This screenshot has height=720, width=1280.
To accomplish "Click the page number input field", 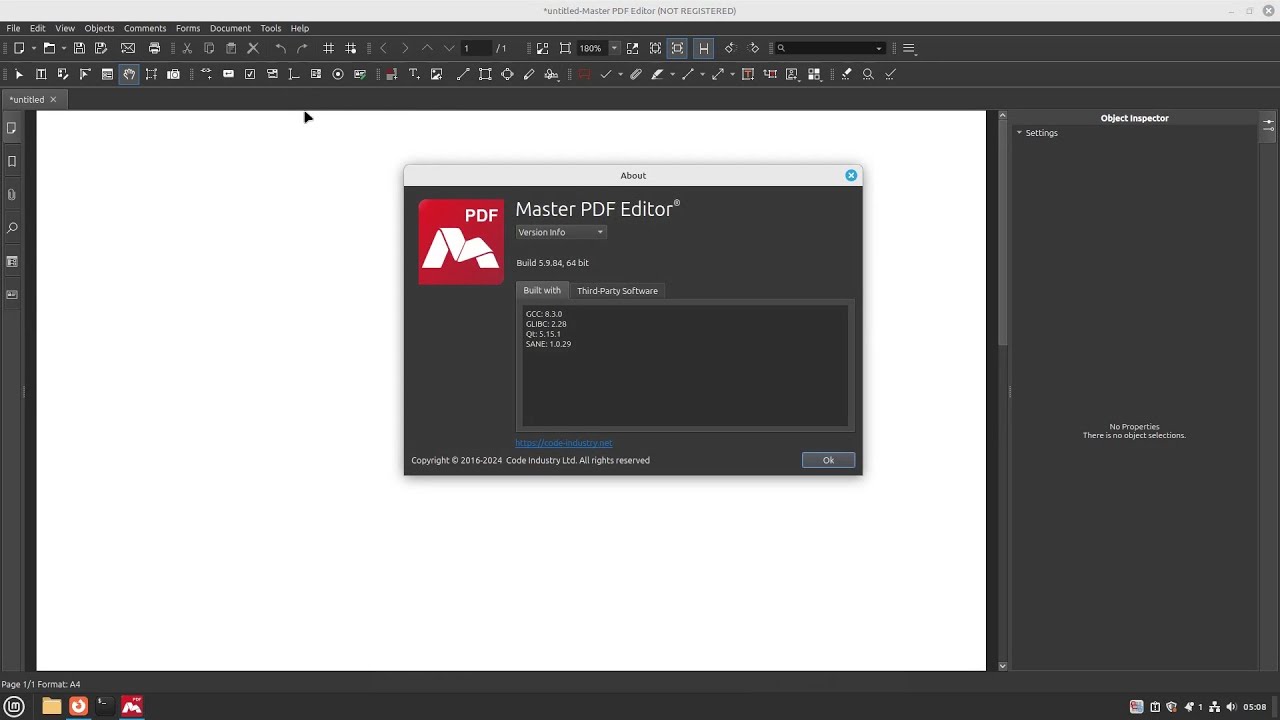I will coord(475,48).
